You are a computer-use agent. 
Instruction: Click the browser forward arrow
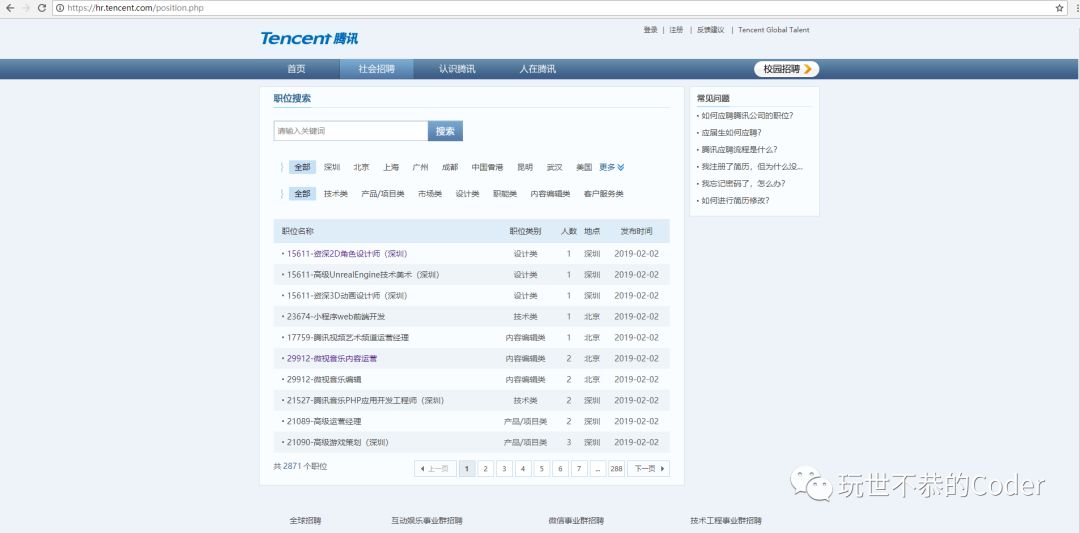click(x=26, y=8)
